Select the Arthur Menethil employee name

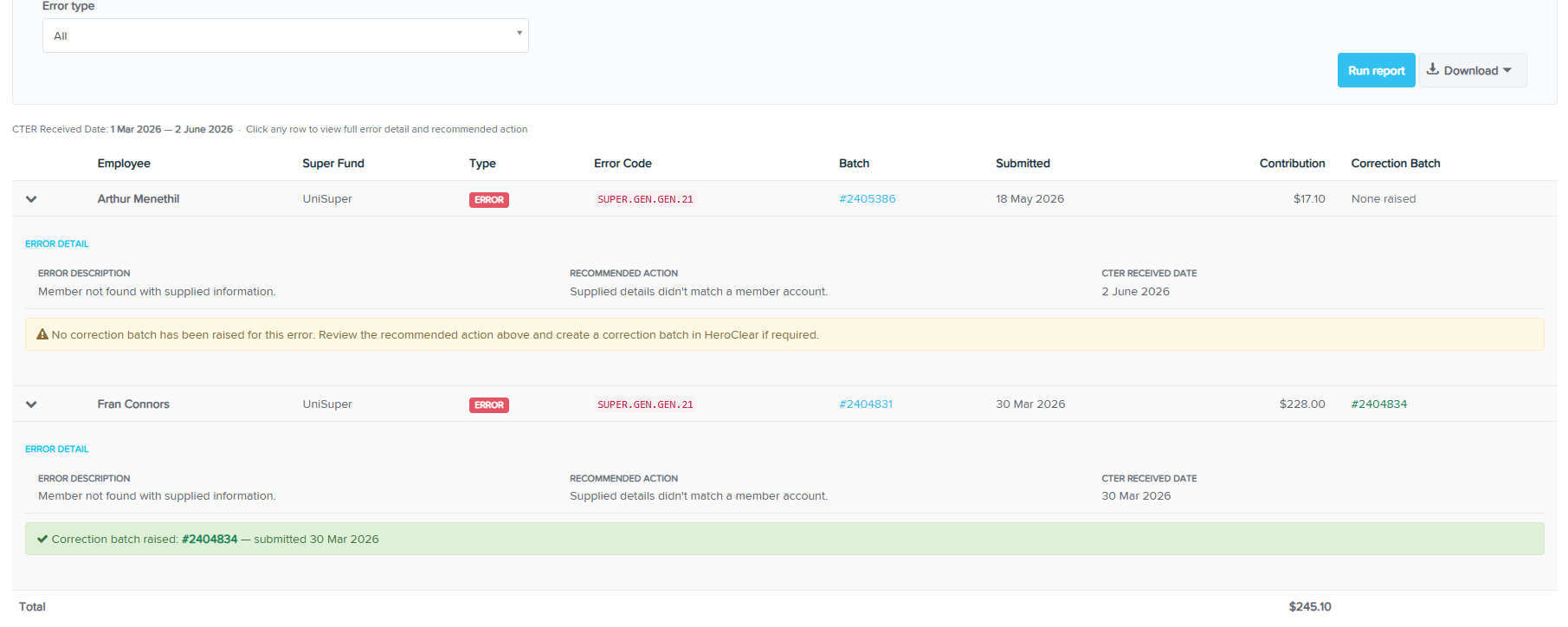(139, 199)
